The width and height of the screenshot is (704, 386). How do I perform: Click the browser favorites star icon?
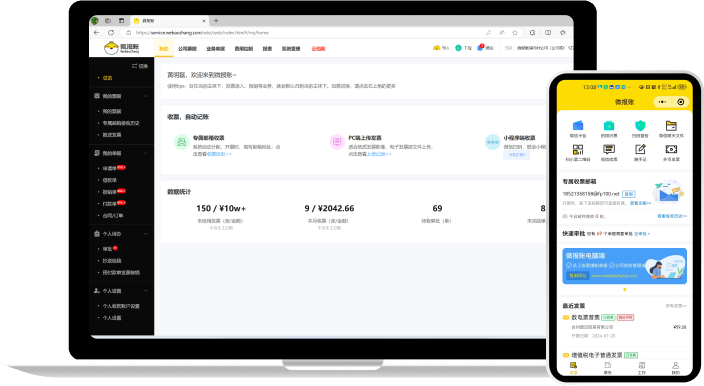[x=515, y=33]
